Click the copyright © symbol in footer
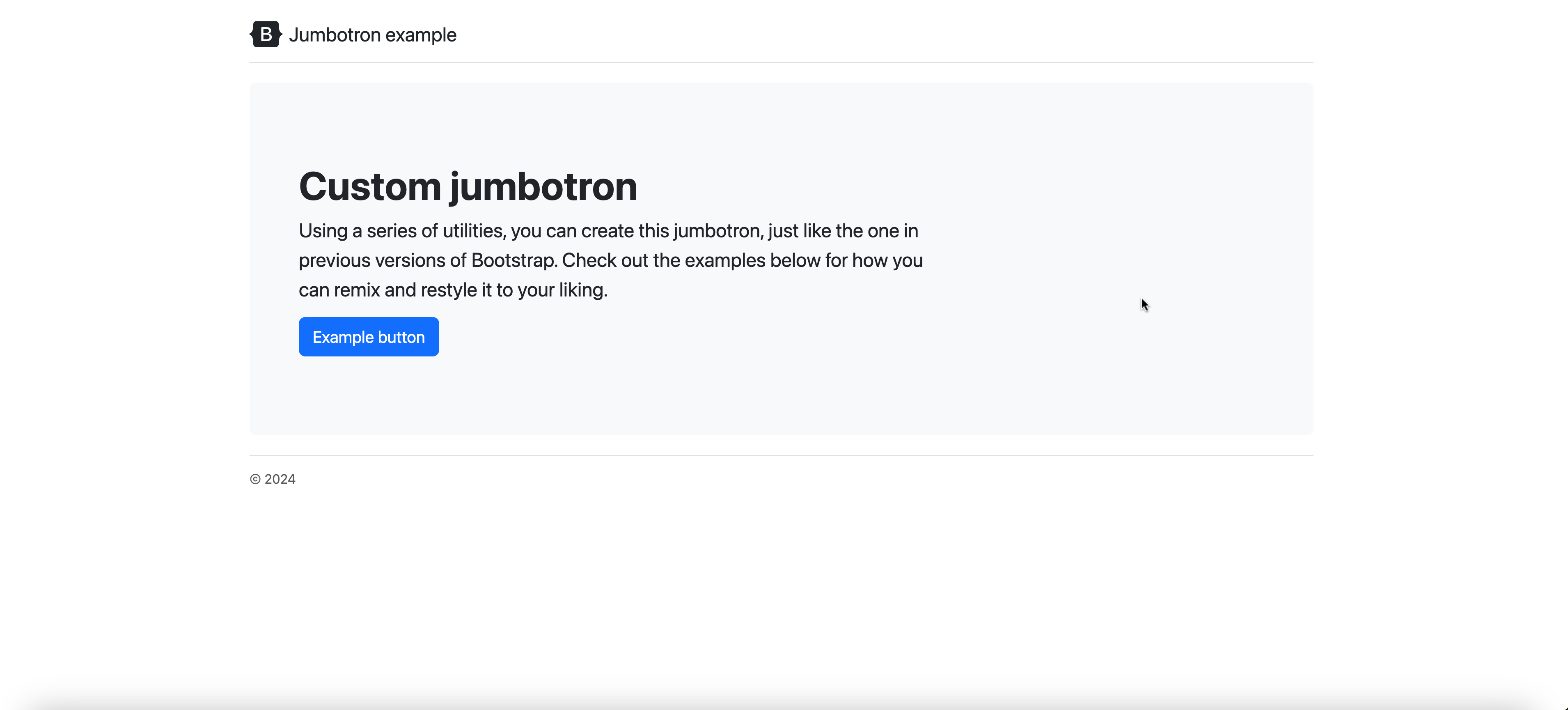1568x710 pixels. click(255, 479)
